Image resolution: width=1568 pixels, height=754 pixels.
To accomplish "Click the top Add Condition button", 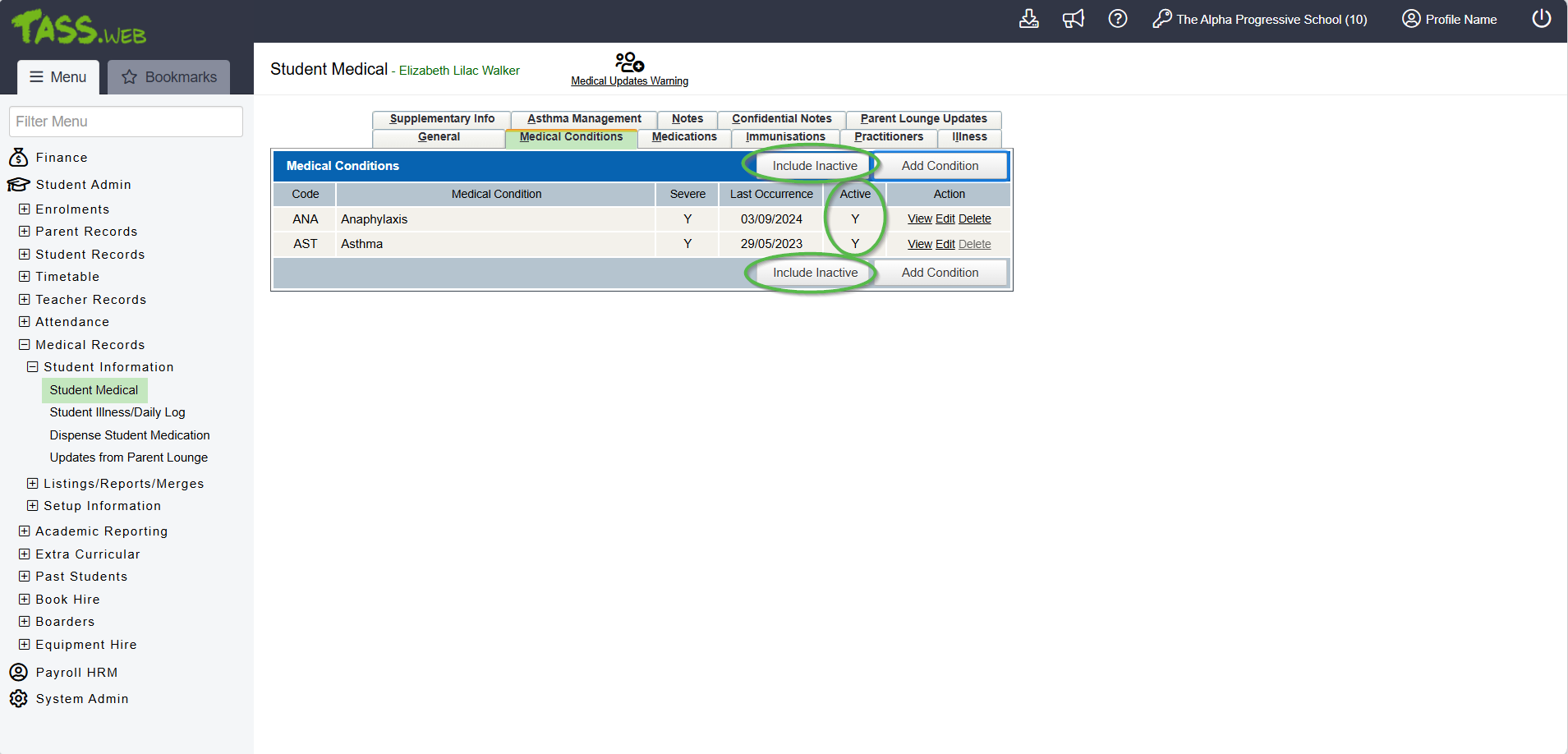I will [x=940, y=166].
